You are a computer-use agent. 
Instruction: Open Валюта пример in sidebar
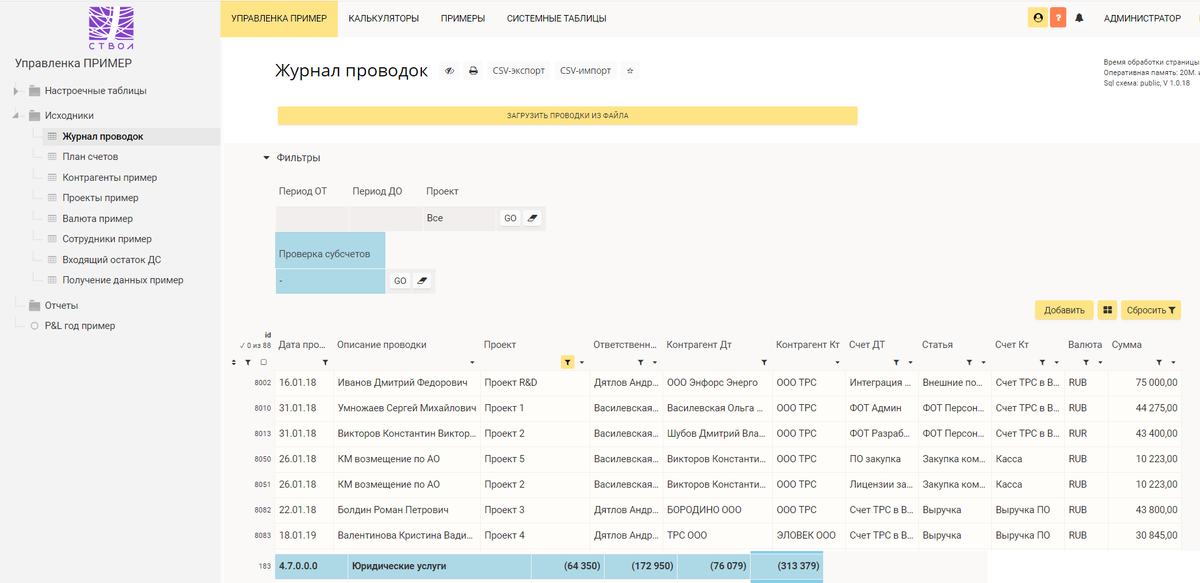coord(97,218)
